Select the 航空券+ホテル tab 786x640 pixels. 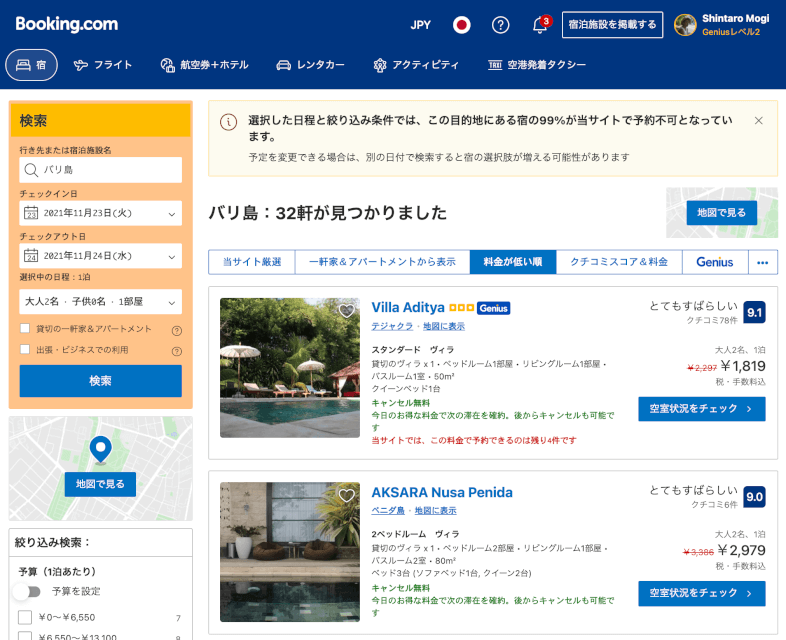pos(205,65)
